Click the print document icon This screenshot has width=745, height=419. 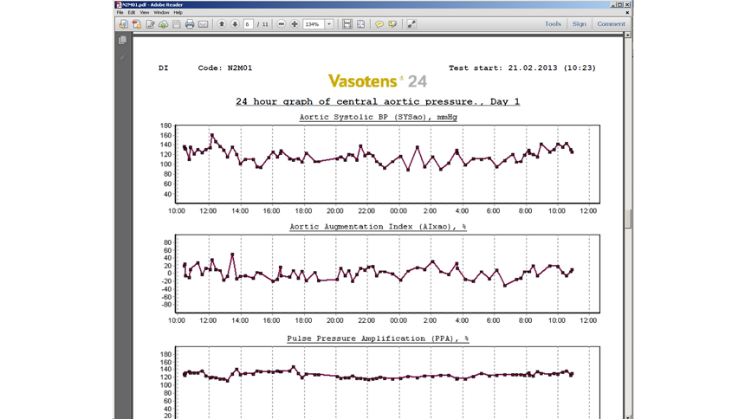(x=190, y=24)
